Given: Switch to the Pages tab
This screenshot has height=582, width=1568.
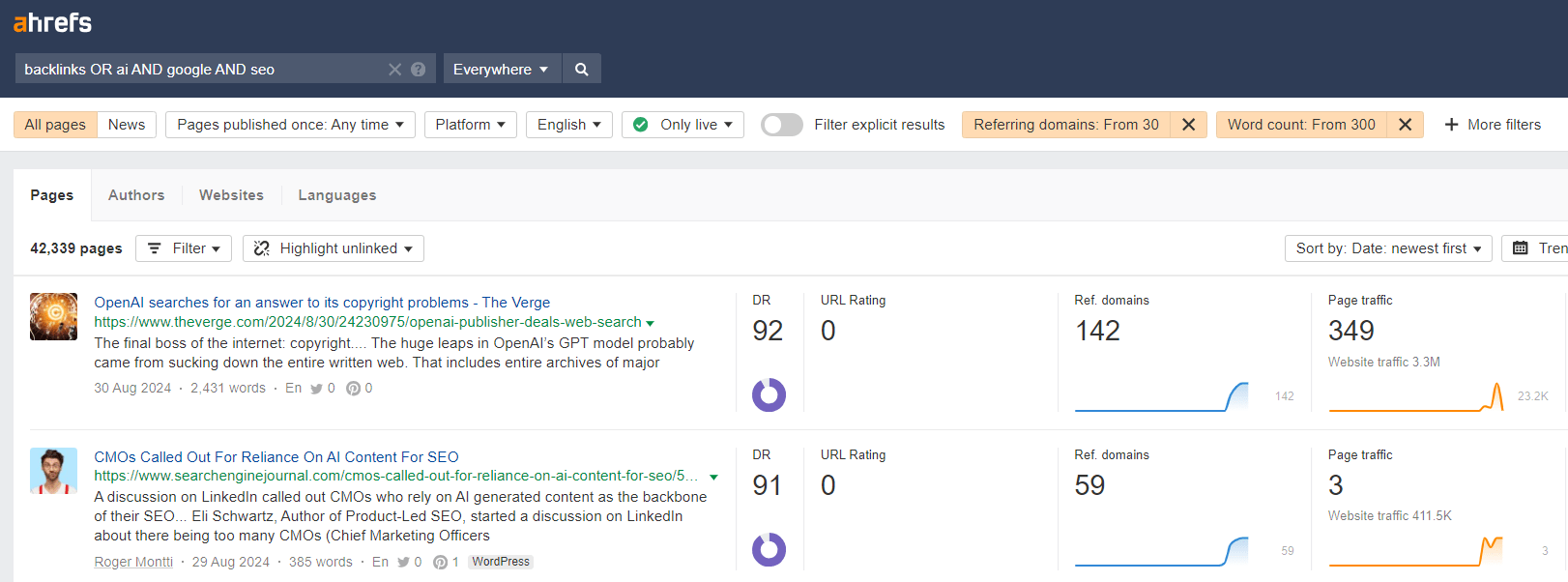Looking at the screenshot, I should [52, 195].
